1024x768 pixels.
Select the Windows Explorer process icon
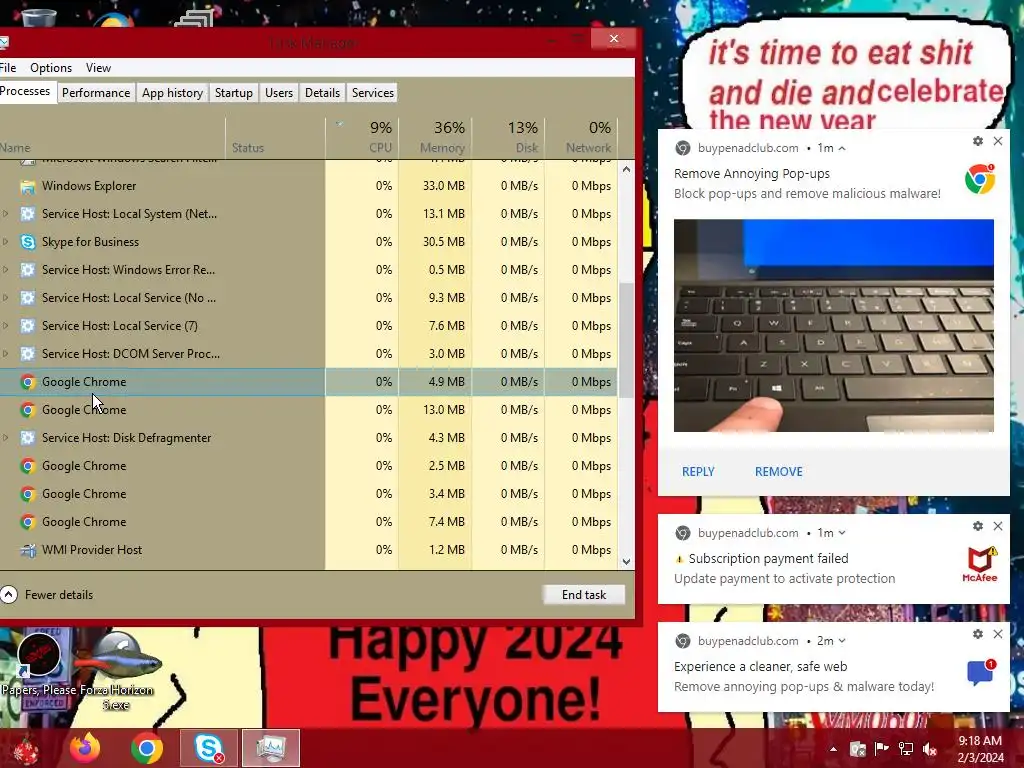[27, 187]
